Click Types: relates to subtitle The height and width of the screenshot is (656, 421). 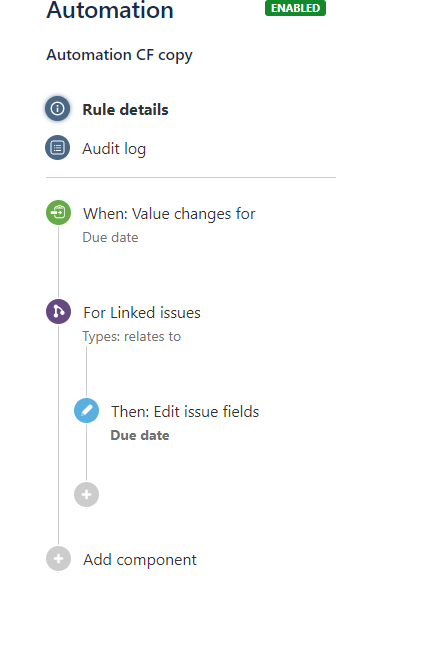tap(131, 336)
